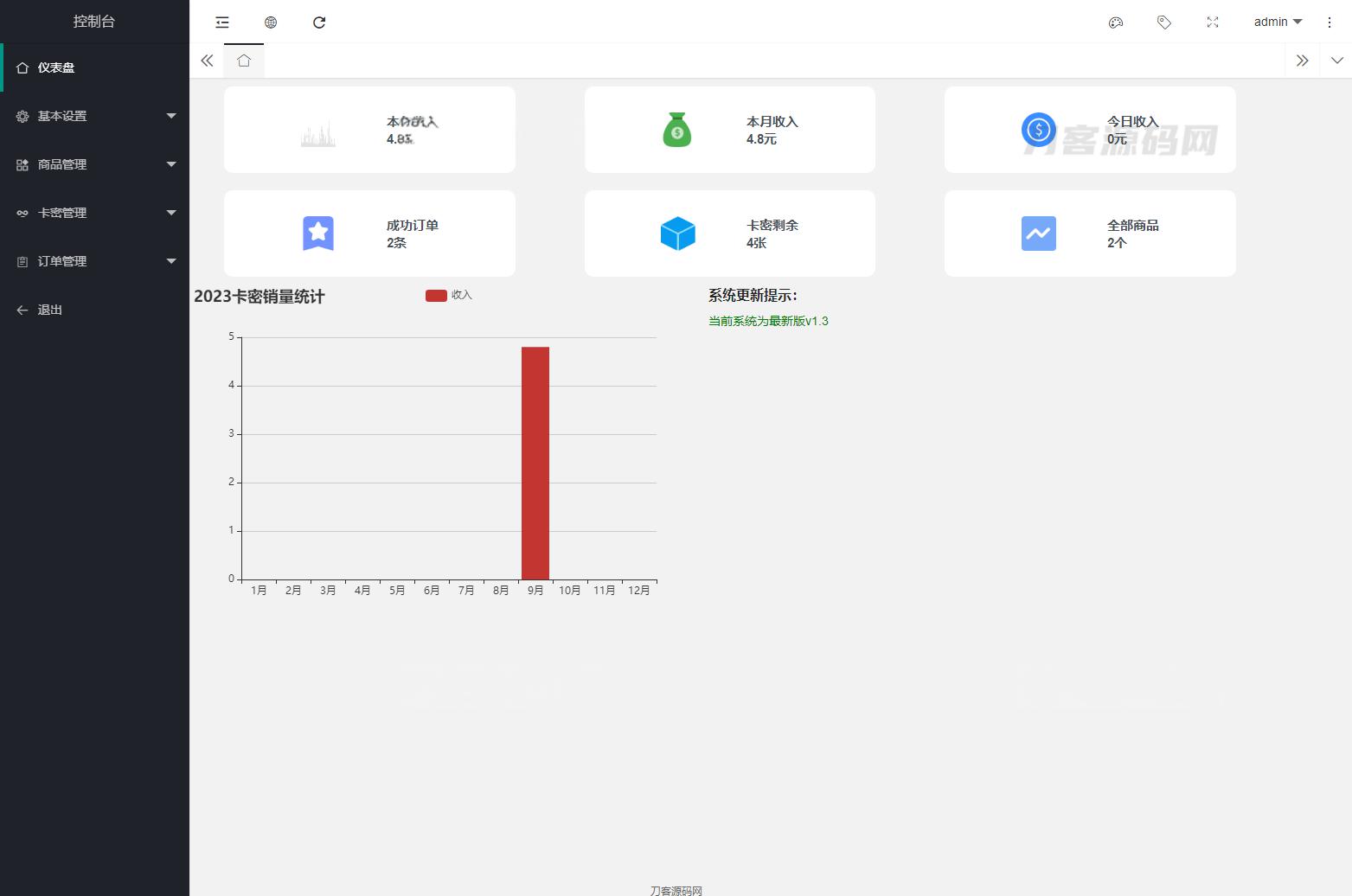Click the 控制台 header title
The image size is (1352, 896).
click(x=94, y=22)
